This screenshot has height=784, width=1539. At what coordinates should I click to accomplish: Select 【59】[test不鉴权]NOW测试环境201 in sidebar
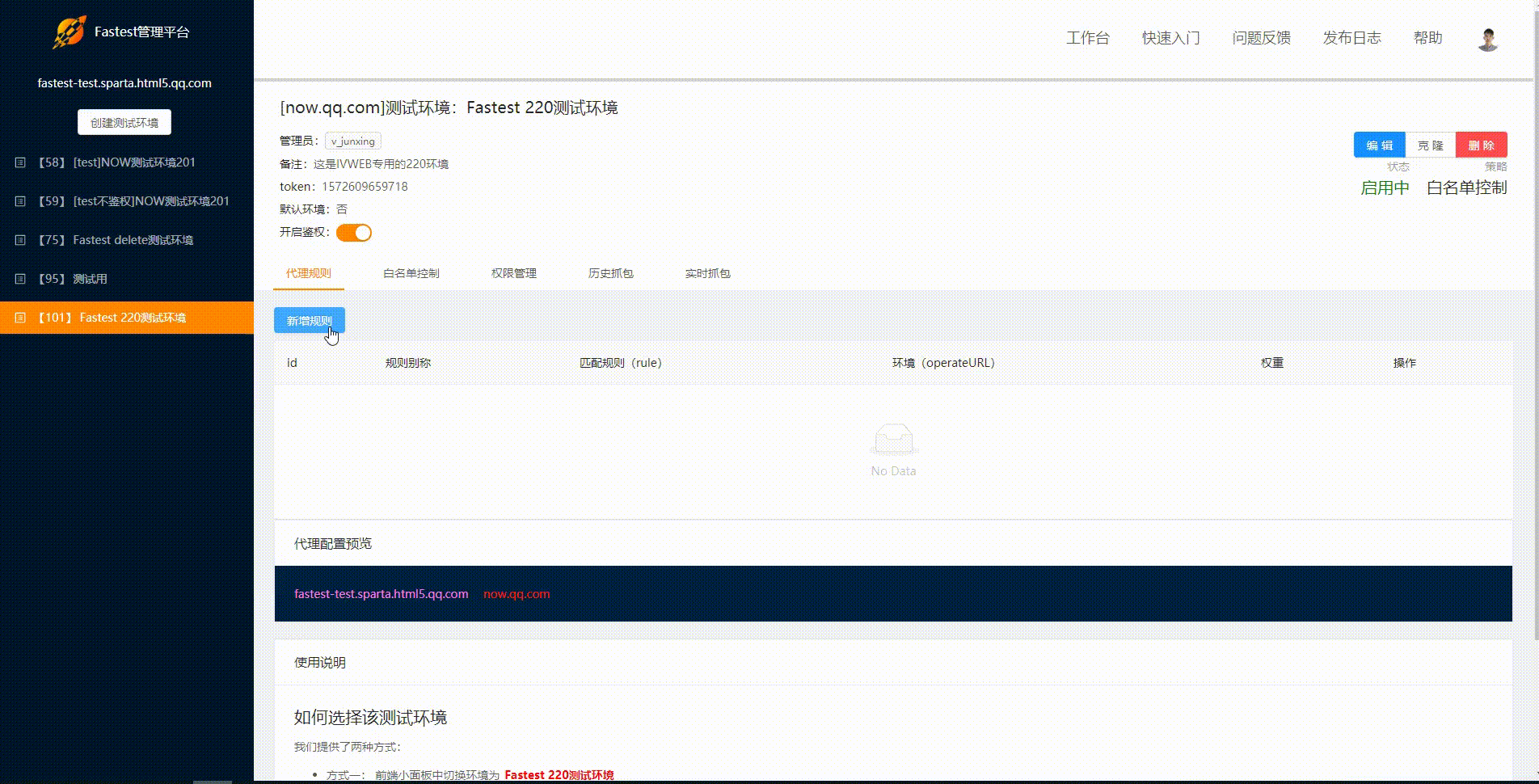tap(127, 201)
